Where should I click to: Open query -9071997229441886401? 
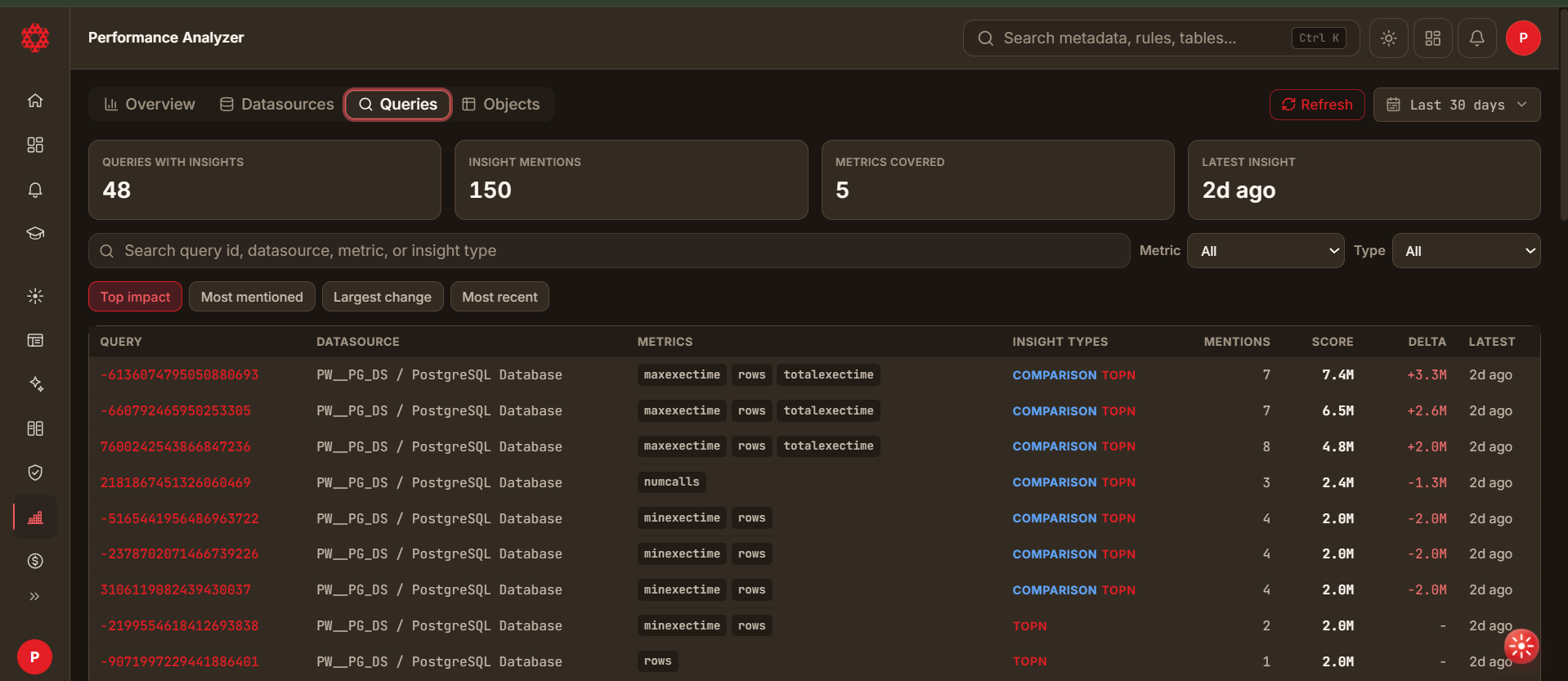[x=179, y=661]
